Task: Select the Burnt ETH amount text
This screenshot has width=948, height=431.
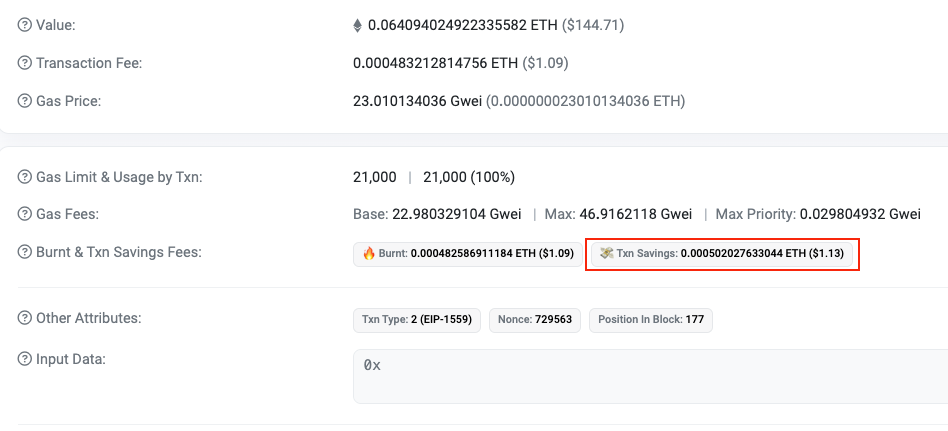Action: point(474,254)
